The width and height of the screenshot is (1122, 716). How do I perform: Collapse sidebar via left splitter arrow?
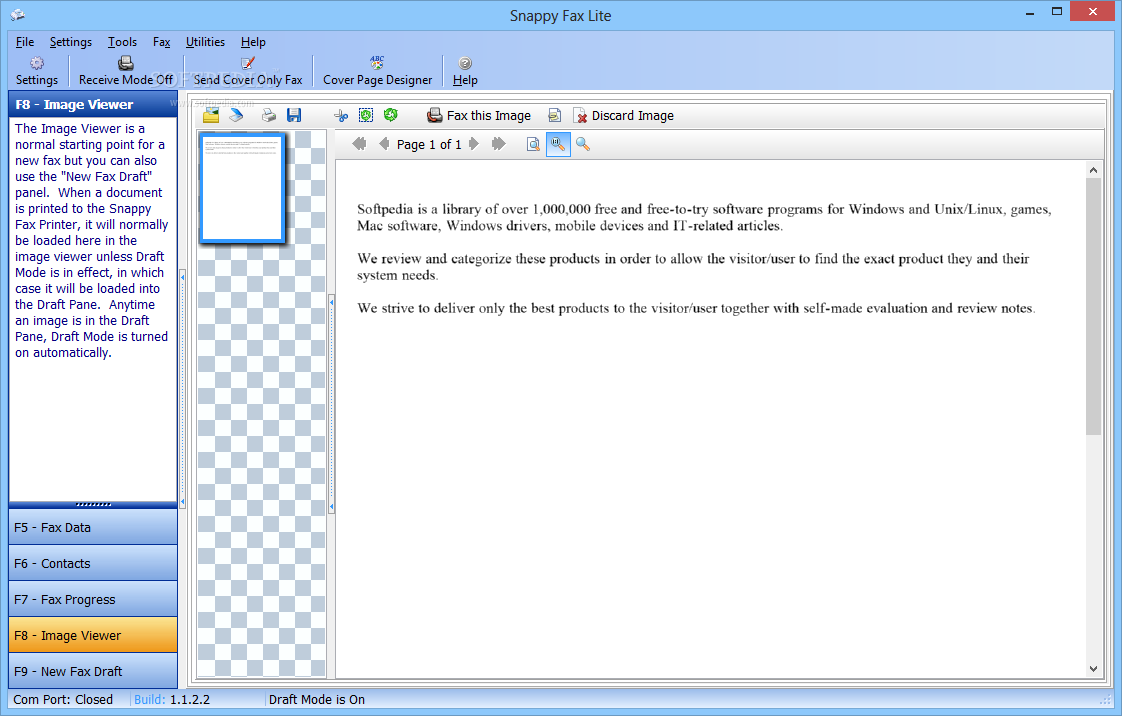[x=182, y=388]
